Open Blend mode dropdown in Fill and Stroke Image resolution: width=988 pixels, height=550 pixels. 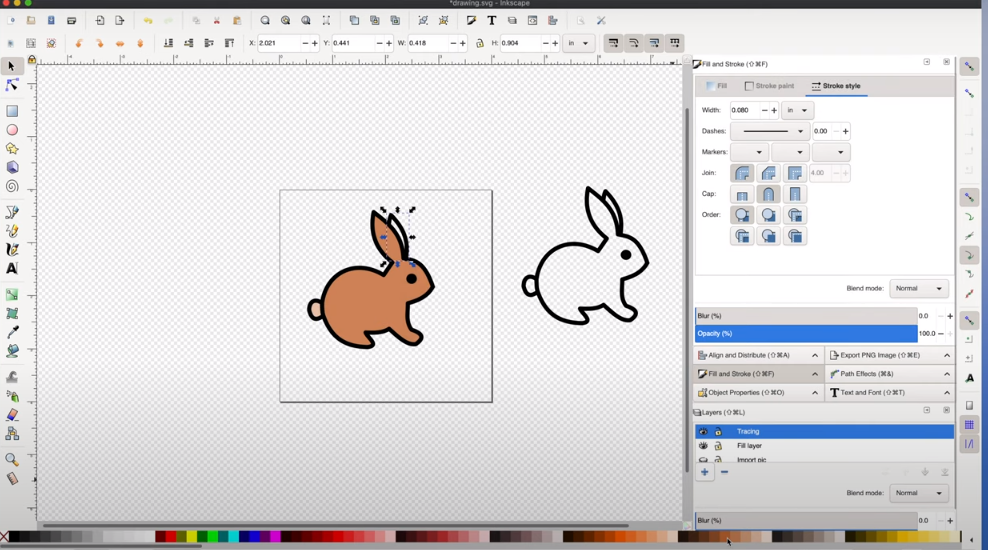(x=919, y=289)
